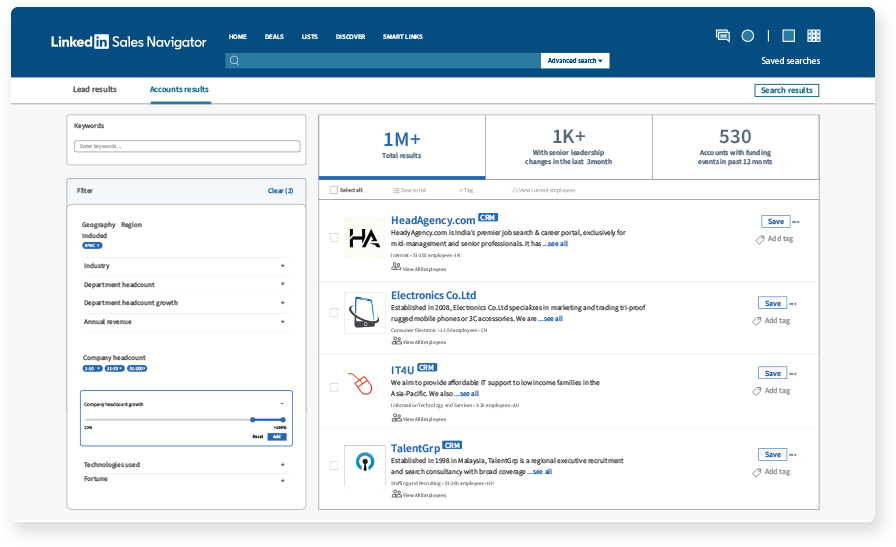Image resolution: width=896 pixels, height=547 pixels.
Task: Check the IT4U result checkbox
Action: tap(334, 387)
